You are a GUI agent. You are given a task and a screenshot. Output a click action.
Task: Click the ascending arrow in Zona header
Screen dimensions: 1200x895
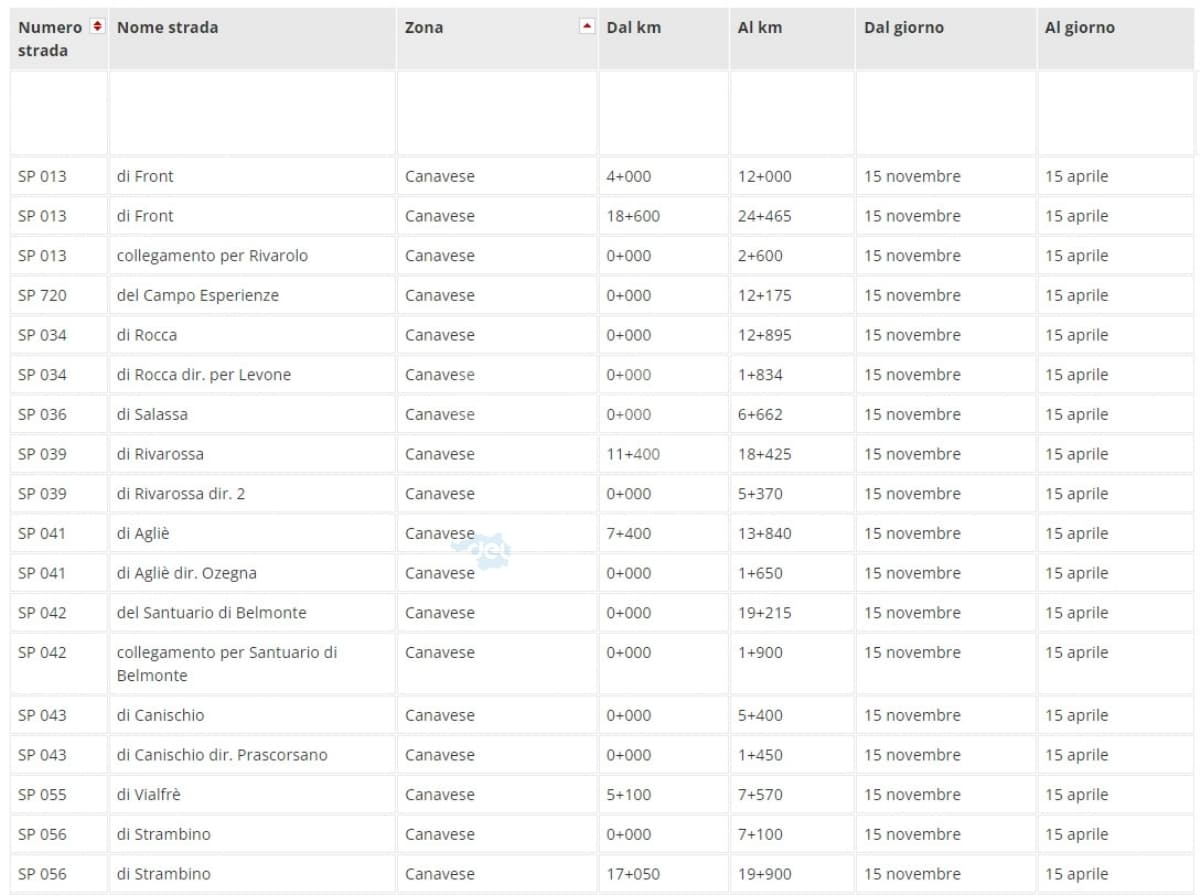[587, 26]
